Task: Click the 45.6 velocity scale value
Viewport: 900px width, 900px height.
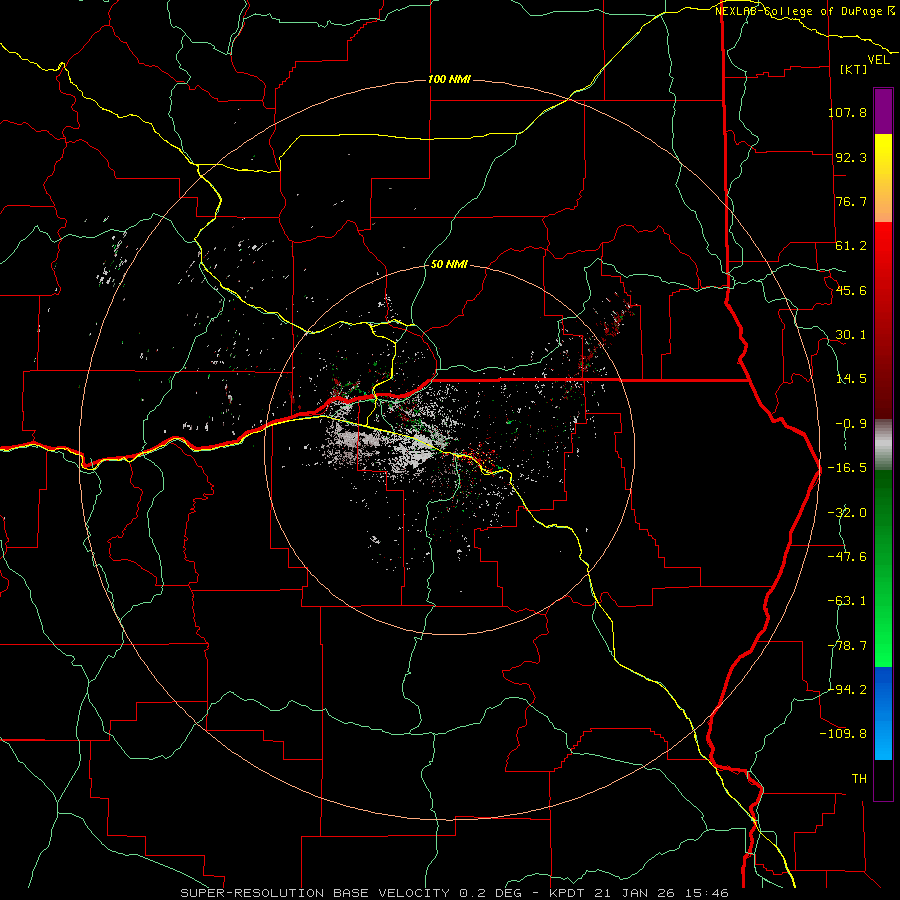Action: (851, 290)
